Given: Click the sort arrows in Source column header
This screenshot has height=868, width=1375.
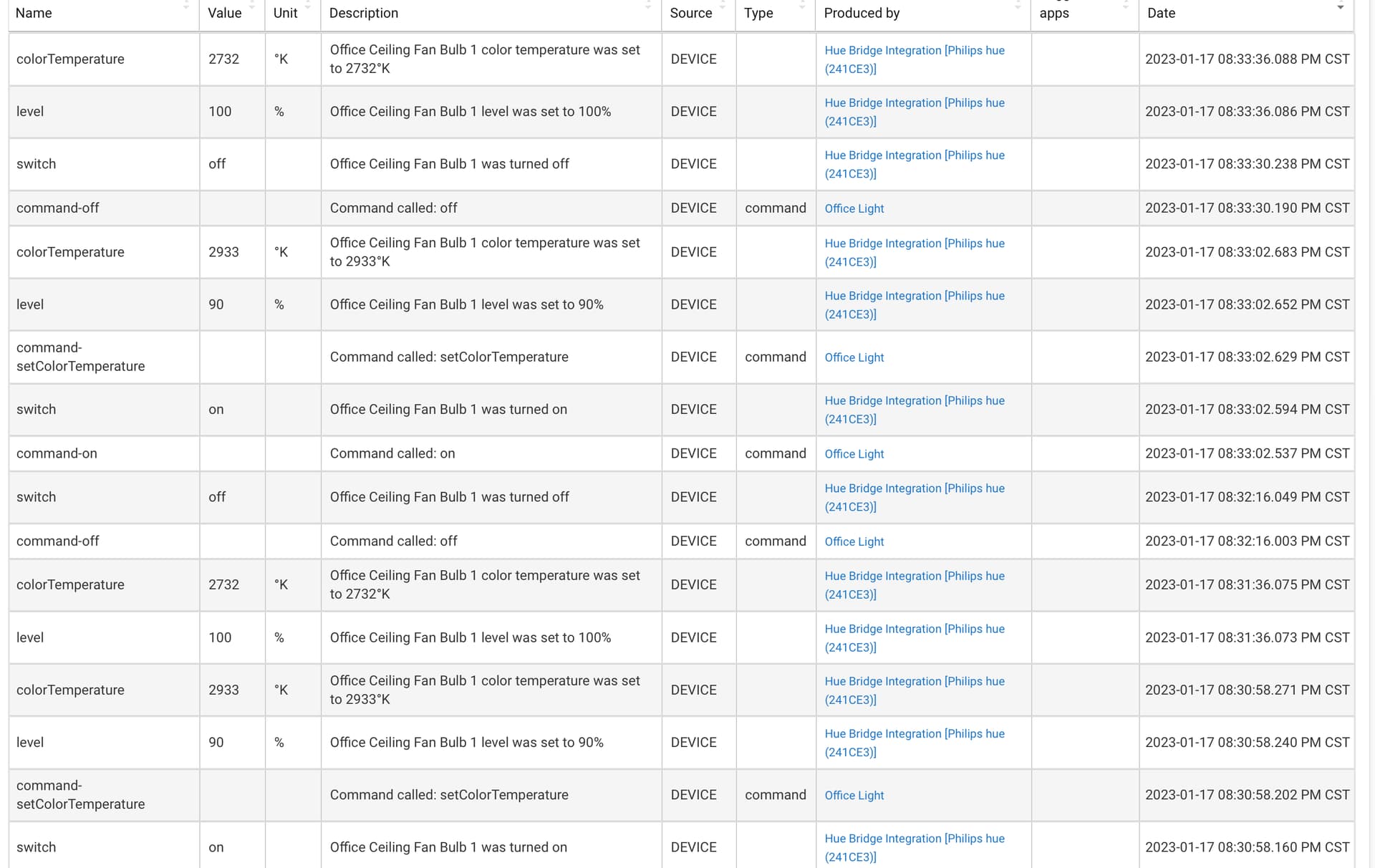Looking at the screenshot, I should [723, 6].
